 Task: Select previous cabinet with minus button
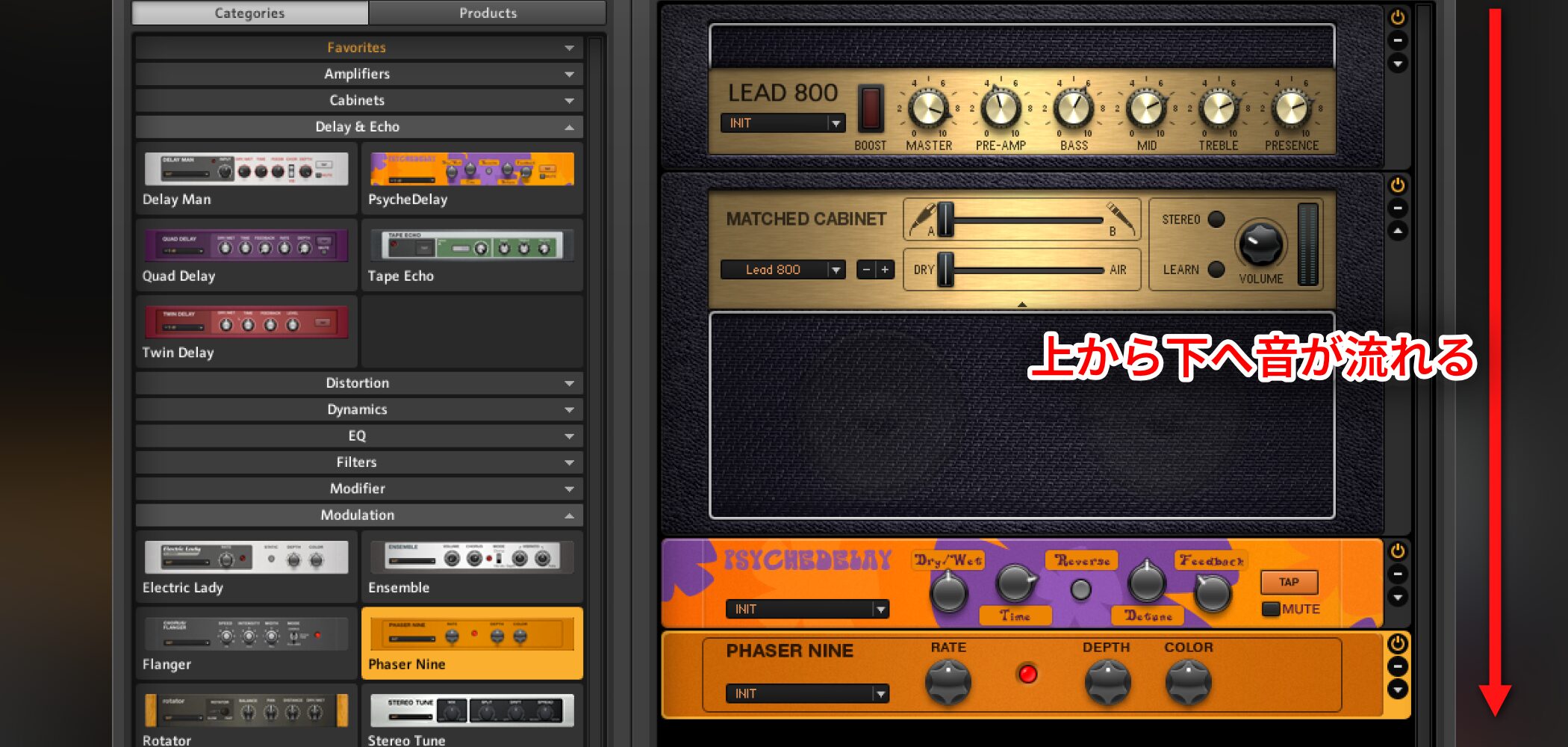point(866,270)
